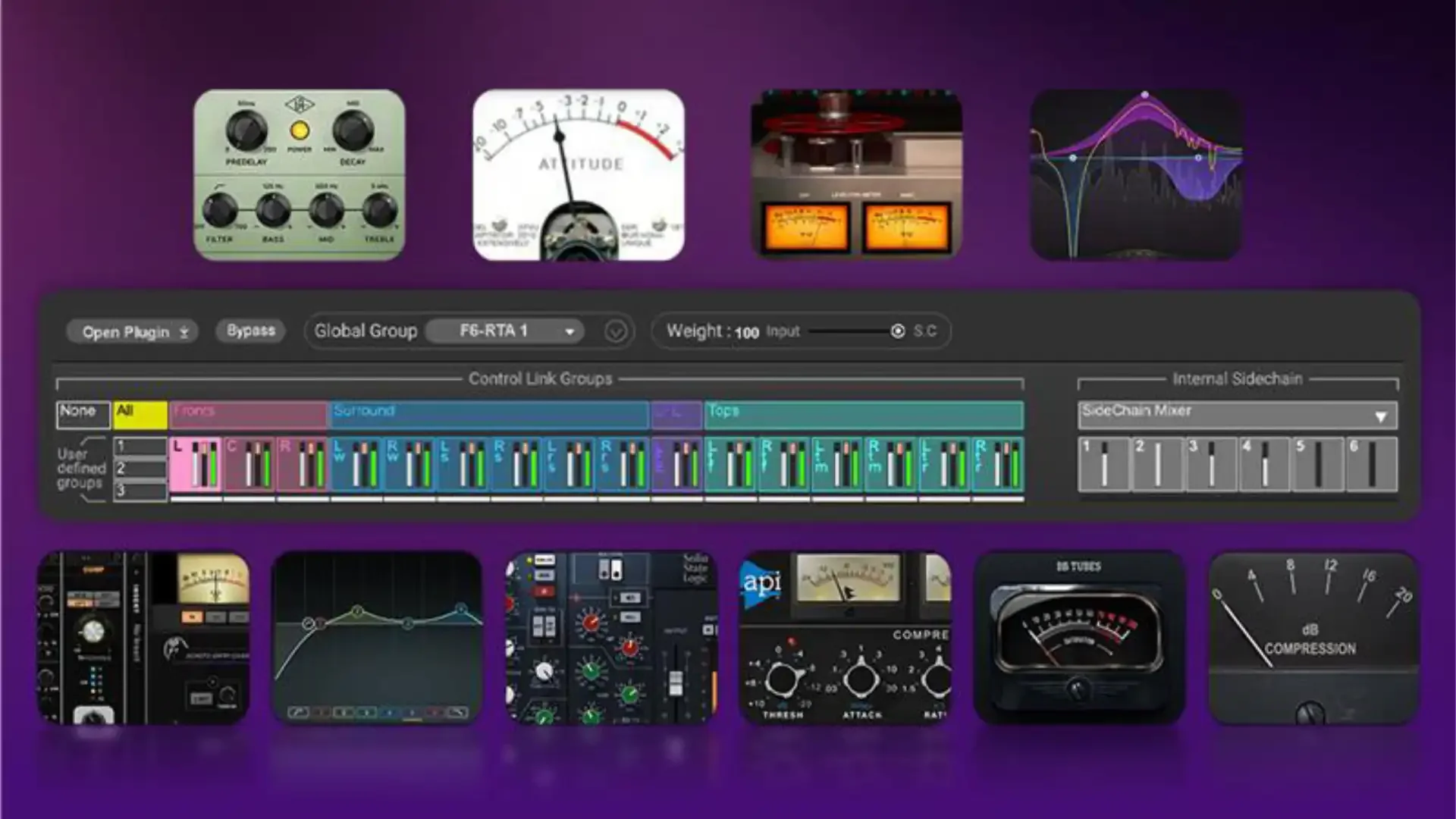Viewport: 1456px width, 819px height.
Task: Click the yellow All link group button
Action: click(x=140, y=414)
